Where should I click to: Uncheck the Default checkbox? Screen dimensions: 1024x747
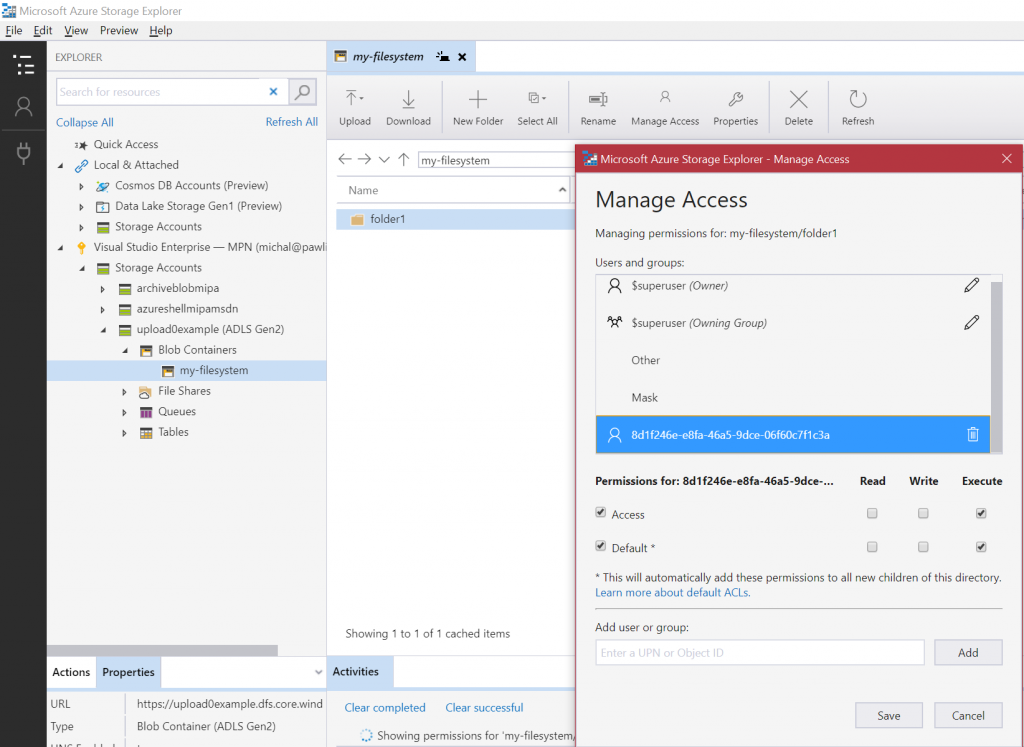(x=601, y=547)
